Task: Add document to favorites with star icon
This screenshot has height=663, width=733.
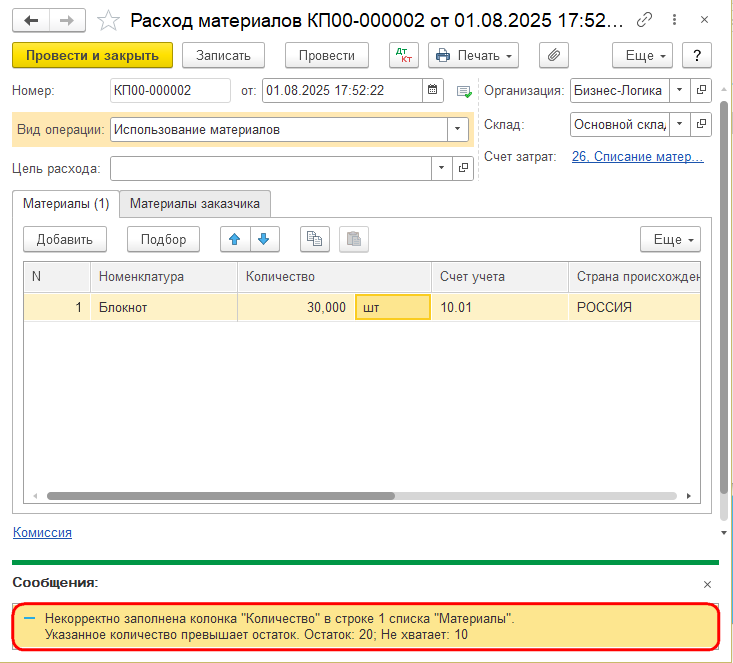Action: click(108, 21)
